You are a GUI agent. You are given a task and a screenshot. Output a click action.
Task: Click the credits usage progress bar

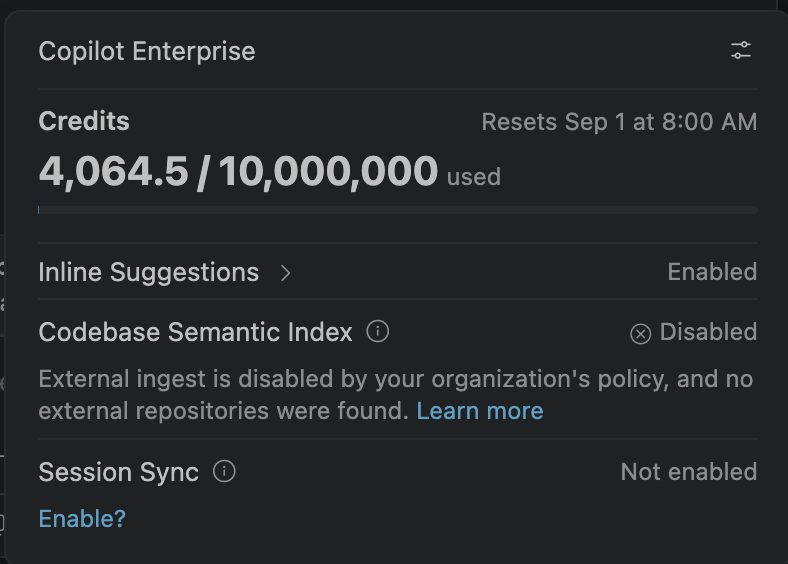tap(398, 210)
